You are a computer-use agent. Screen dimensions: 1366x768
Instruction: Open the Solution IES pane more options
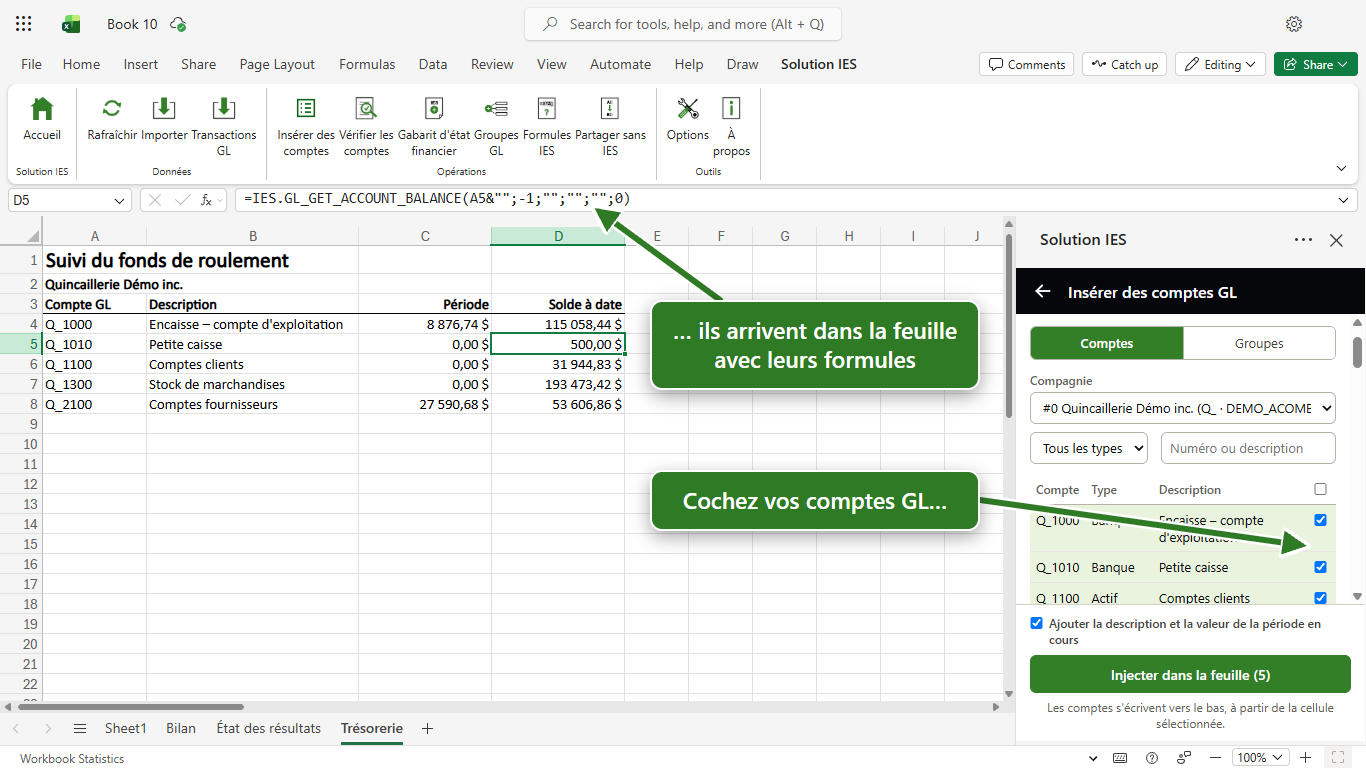click(1303, 240)
